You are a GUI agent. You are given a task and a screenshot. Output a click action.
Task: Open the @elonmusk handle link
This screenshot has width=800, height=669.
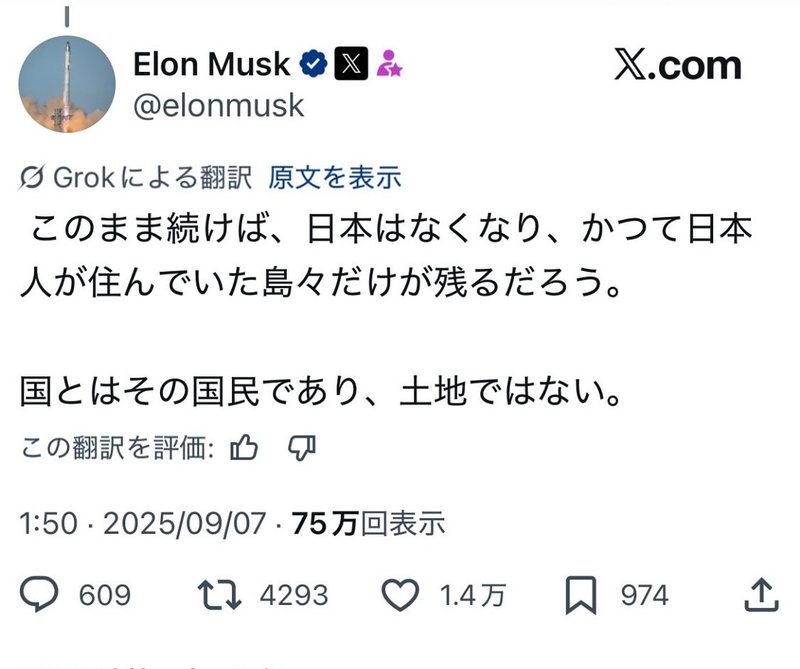point(218,105)
